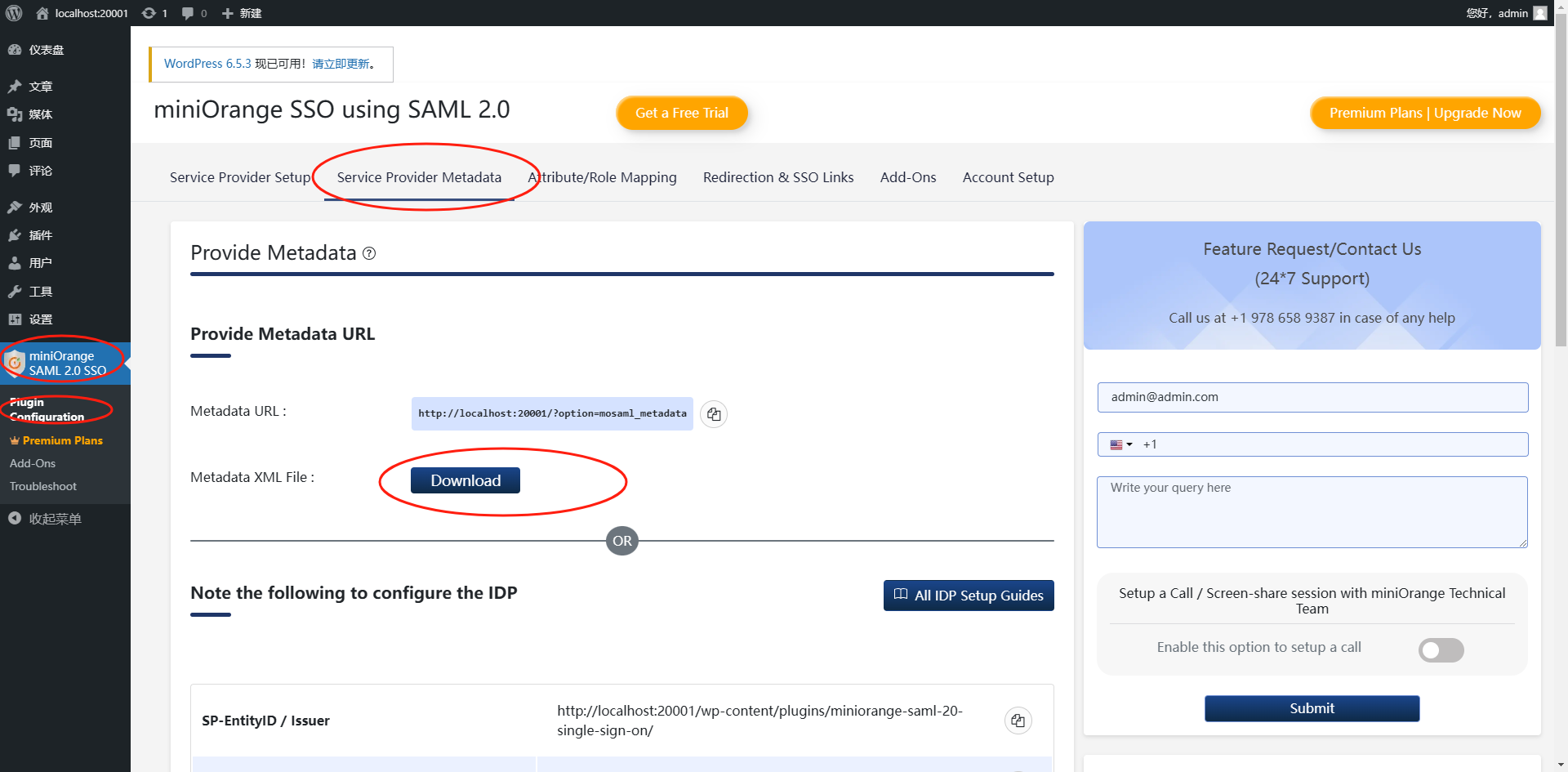This screenshot has height=772, width=1568.
Task: Click the updates refresh icon showing 1
Action: pos(149,12)
